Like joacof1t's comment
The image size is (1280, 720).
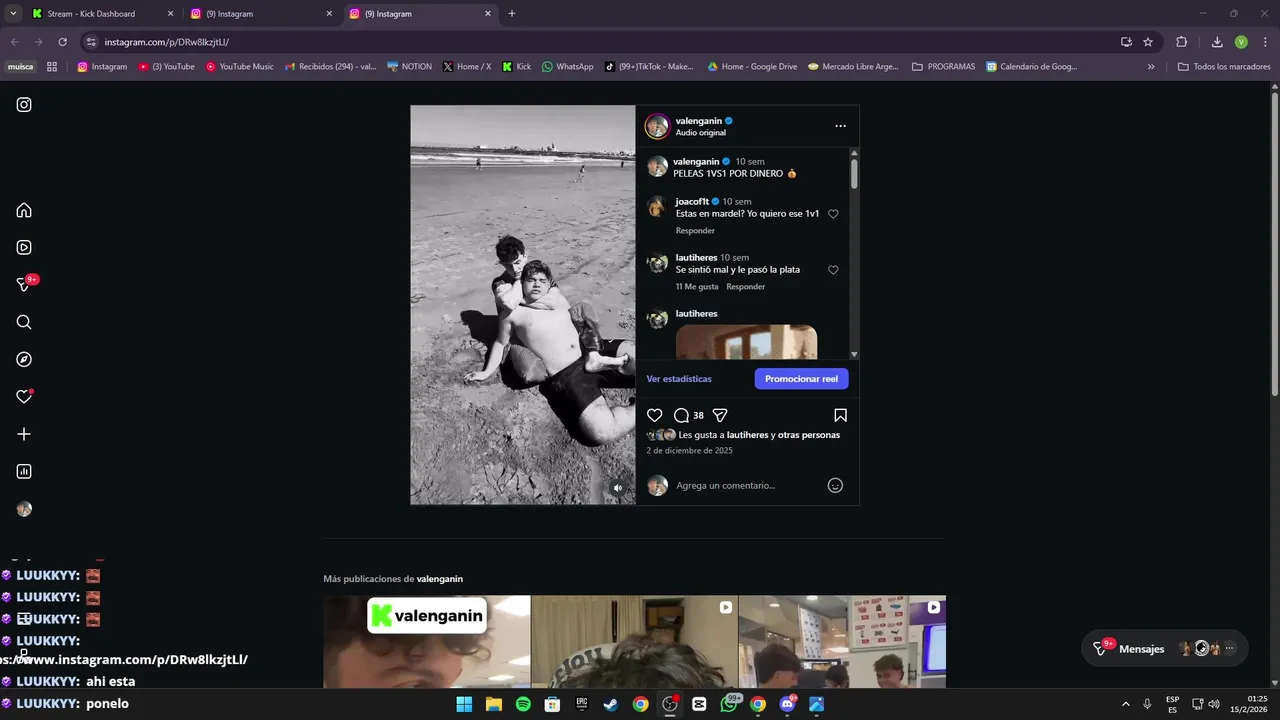point(833,214)
